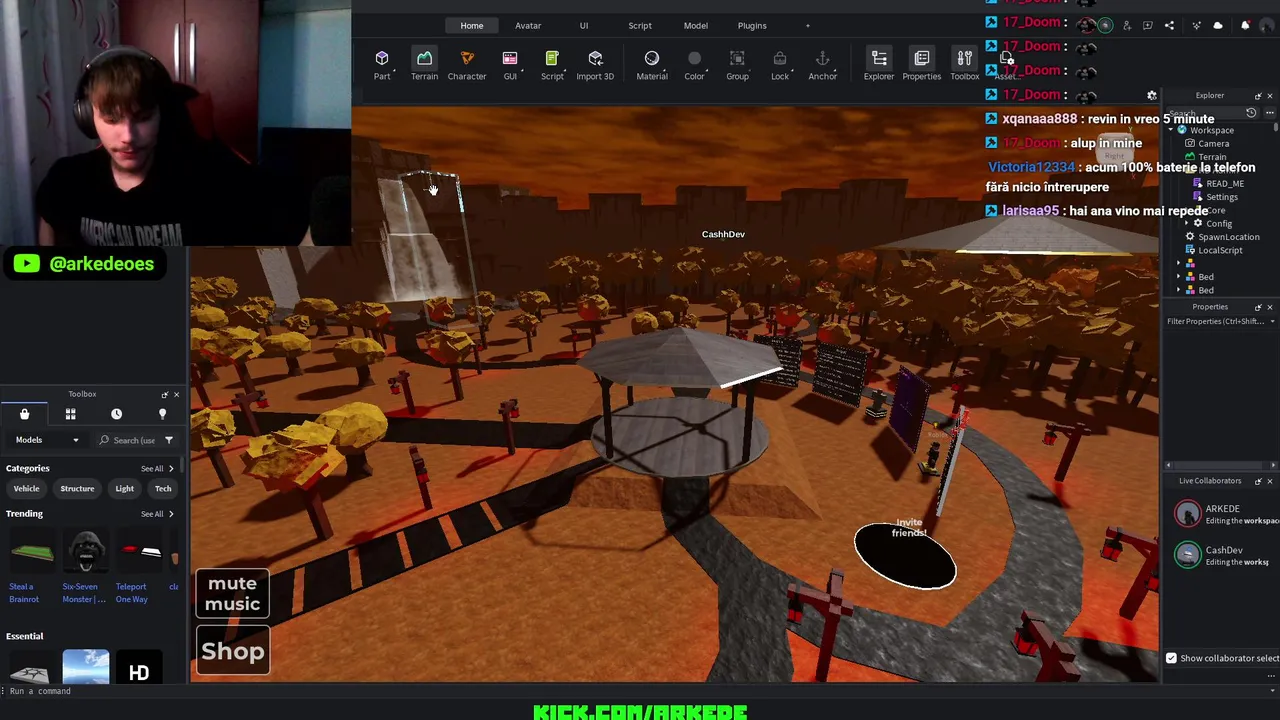The image size is (1280, 720).
Task: Open the Models category dropdown
Action: pyautogui.click(x=47, y=440)
